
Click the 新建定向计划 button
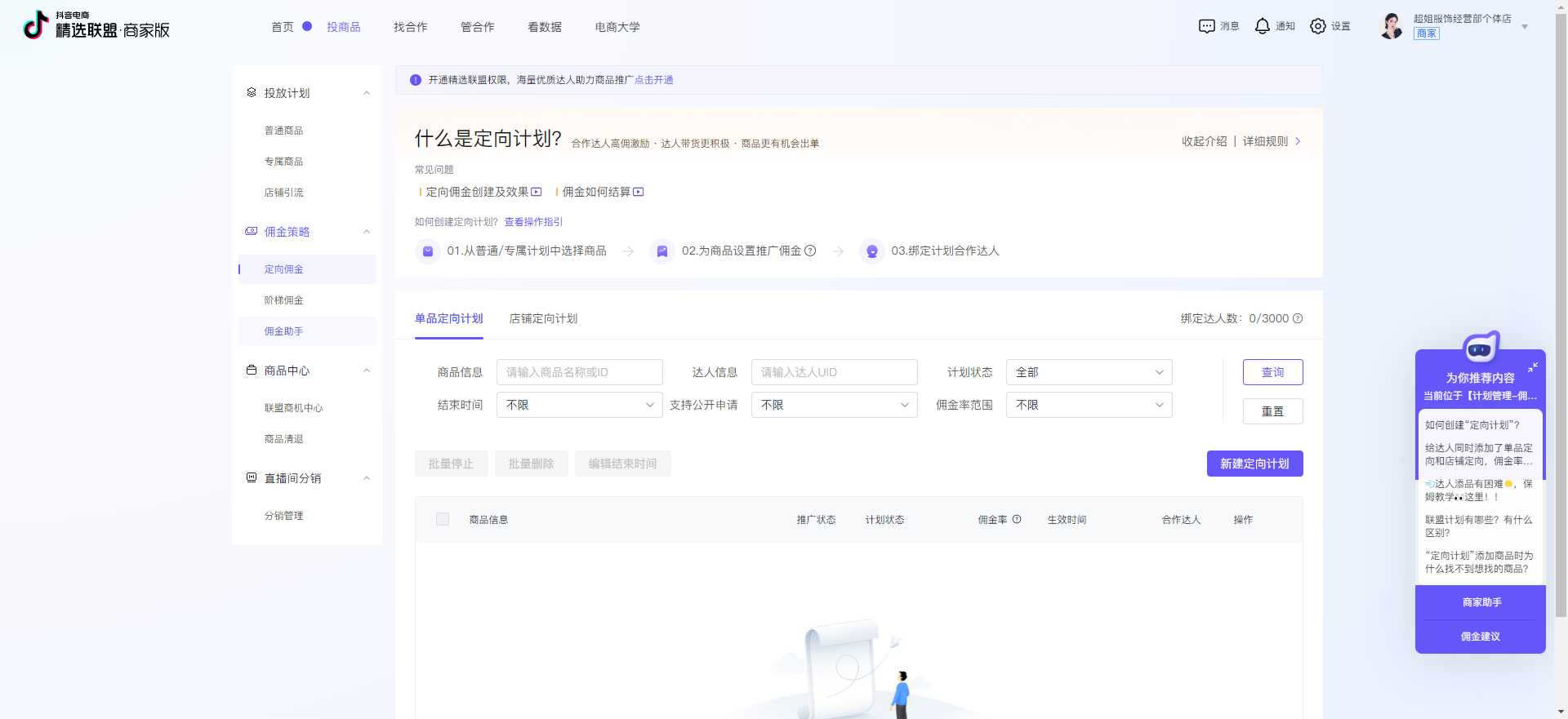tap(1255, 464)
